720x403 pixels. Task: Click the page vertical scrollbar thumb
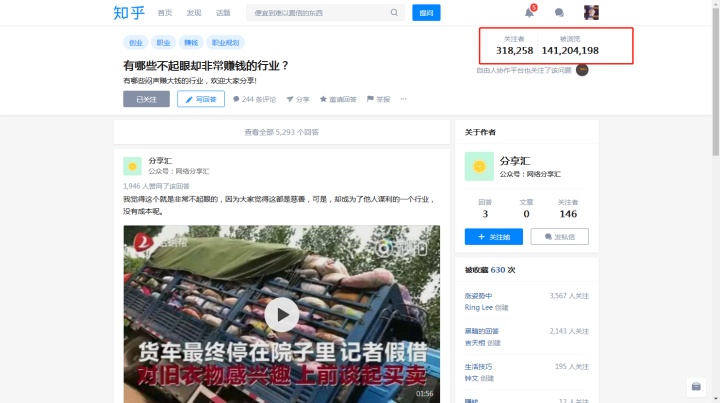716,83
